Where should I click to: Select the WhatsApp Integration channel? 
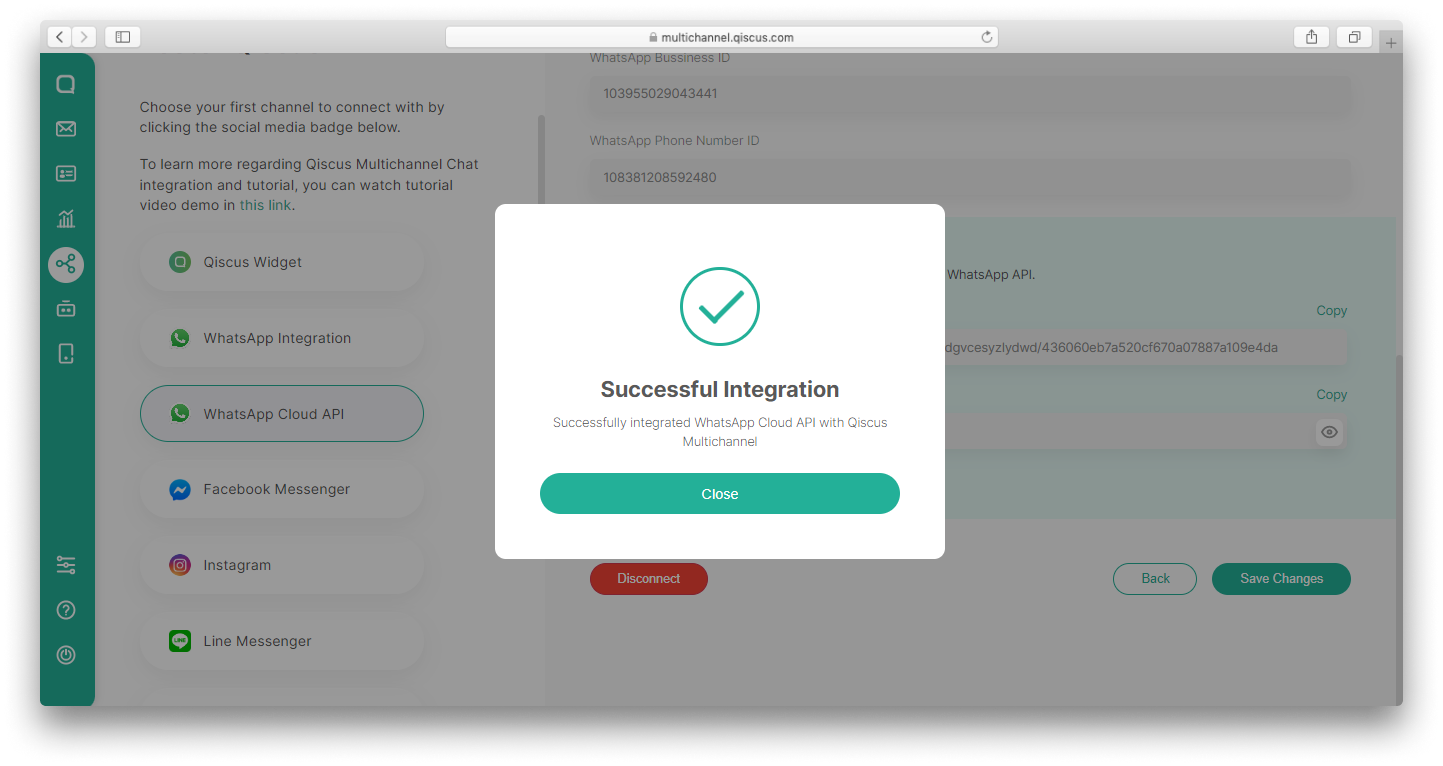282,338
